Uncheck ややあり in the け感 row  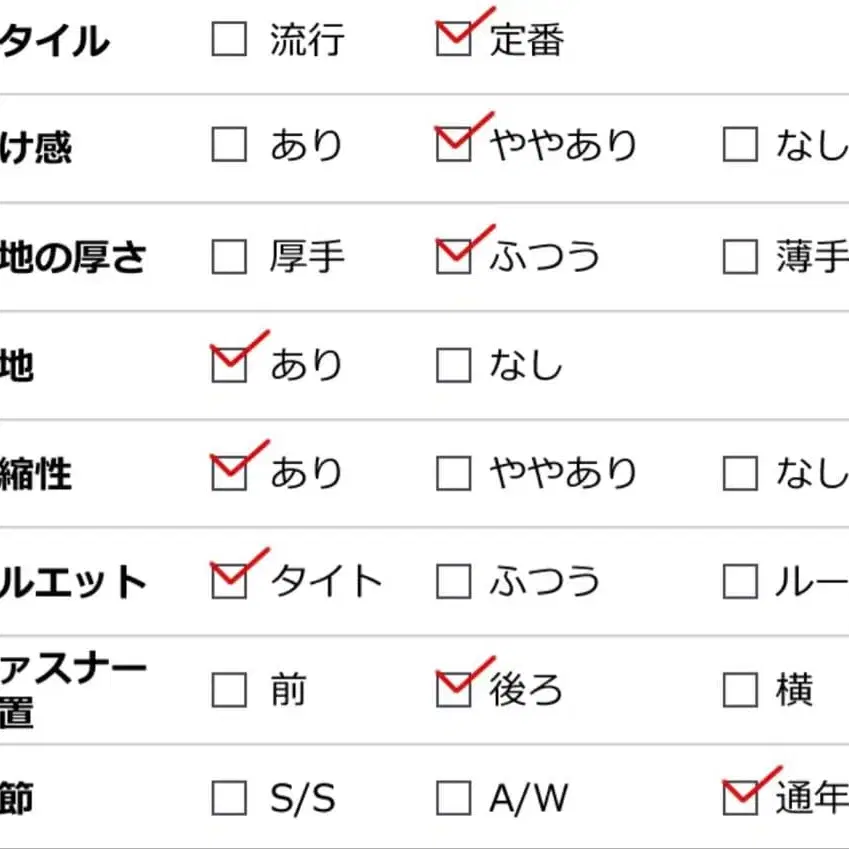click(x=453, y=146)
